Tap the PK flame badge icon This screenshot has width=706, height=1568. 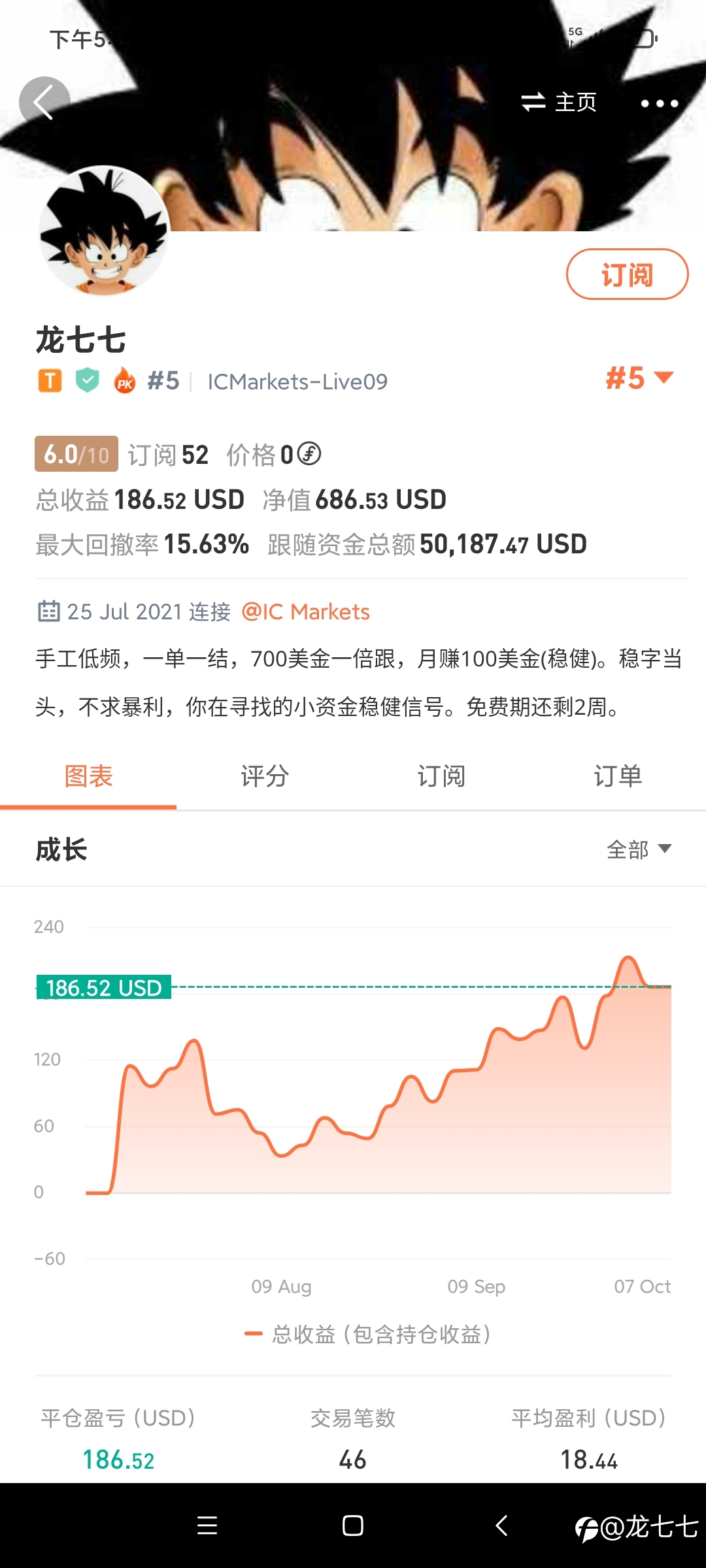tap(124, 380)
